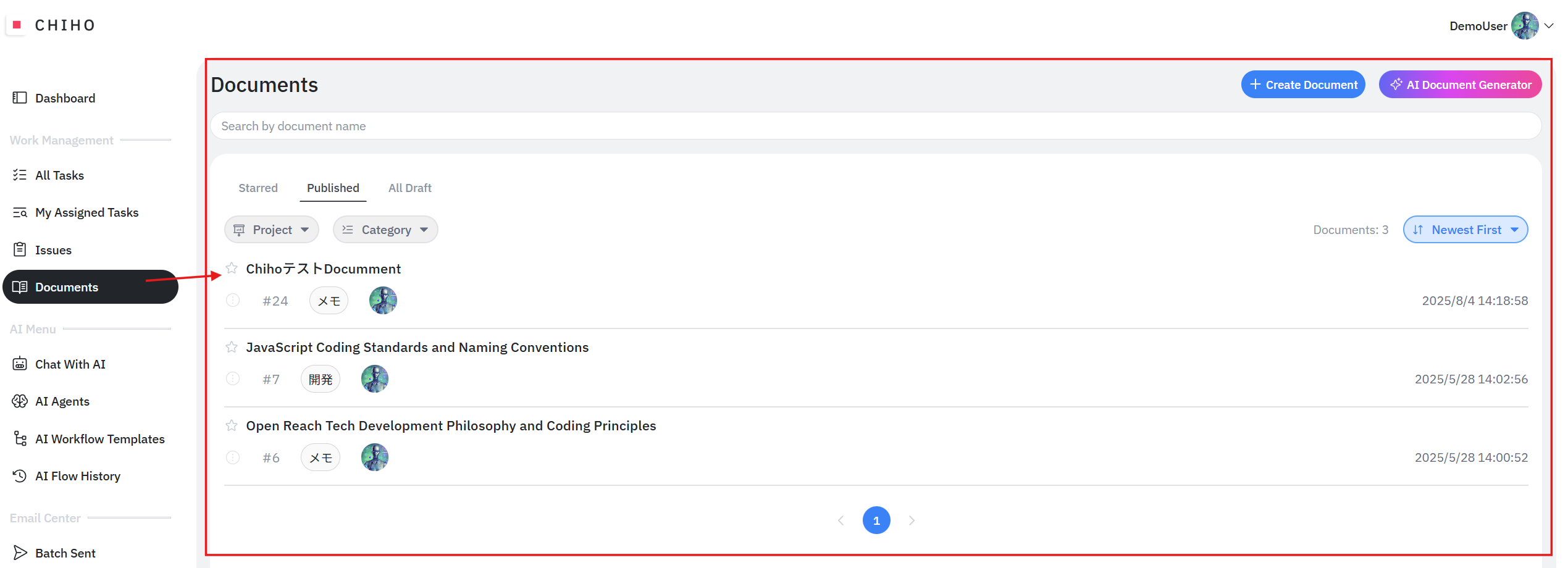Star the Open Reach Tech Development document

tap(232, 425)
